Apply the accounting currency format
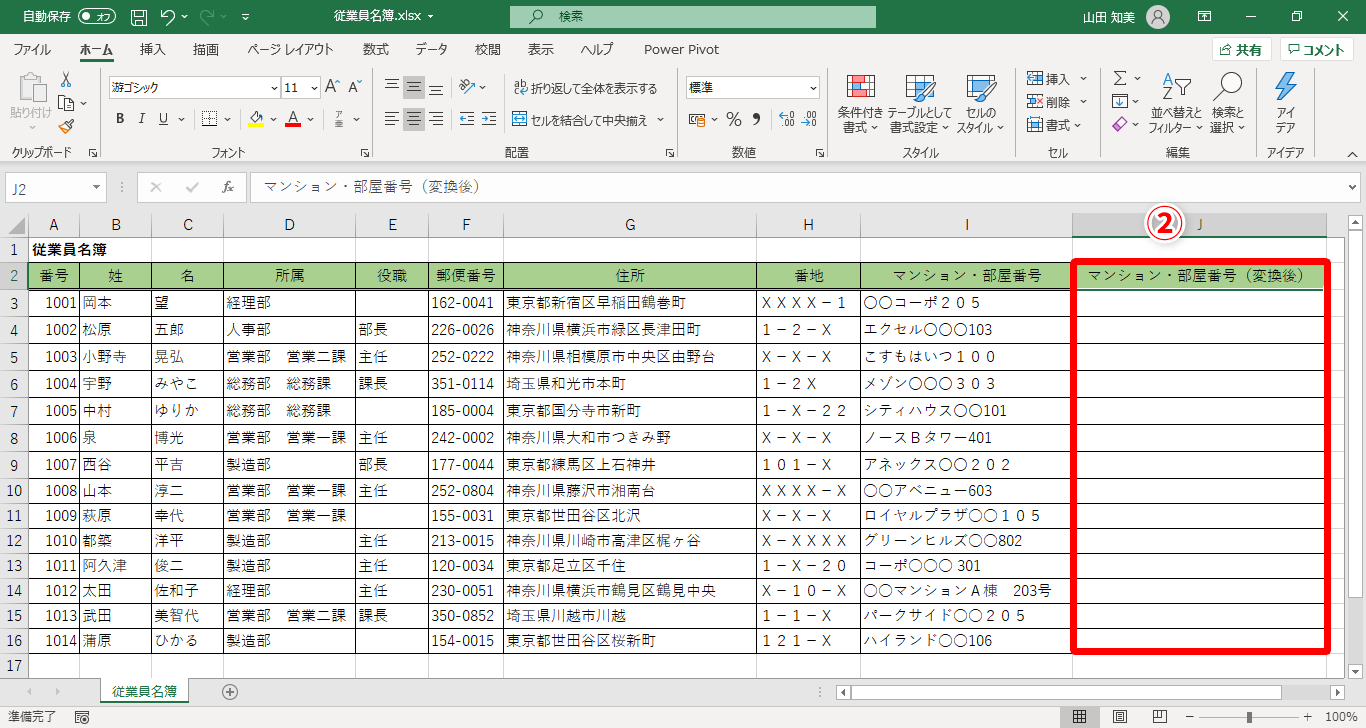The image size is (1366, 728). pos(696,119)
